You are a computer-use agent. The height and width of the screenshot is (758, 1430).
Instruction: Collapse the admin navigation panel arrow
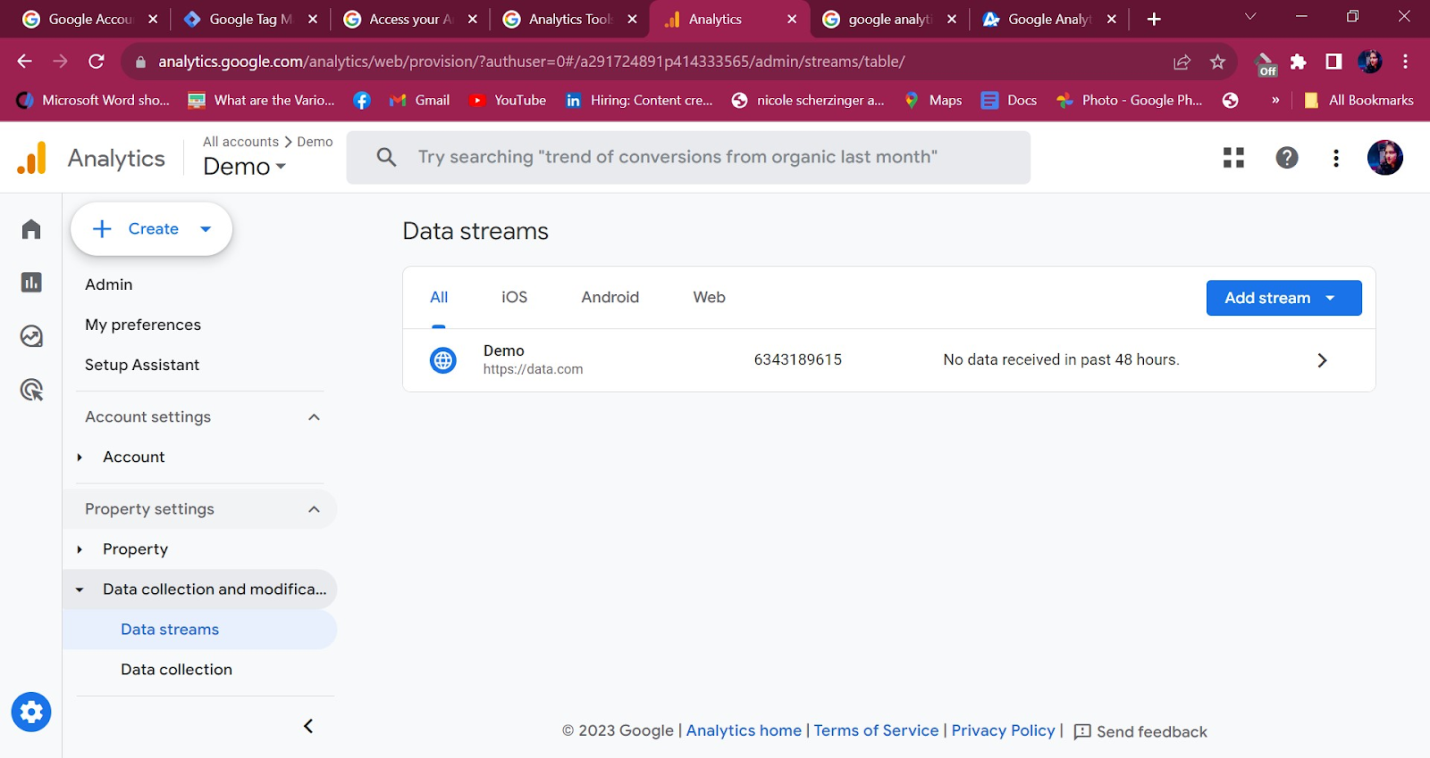pos(308,726)
